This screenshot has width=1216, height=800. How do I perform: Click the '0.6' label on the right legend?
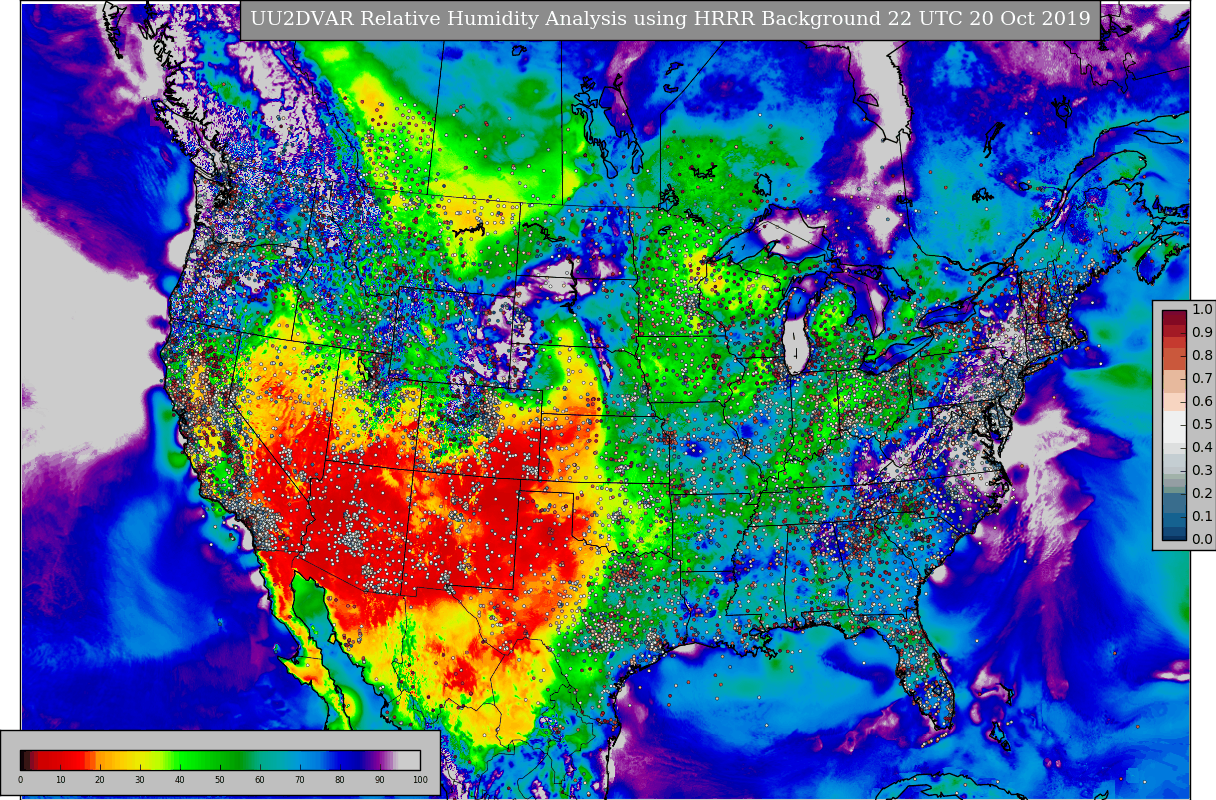[1202, 402]
